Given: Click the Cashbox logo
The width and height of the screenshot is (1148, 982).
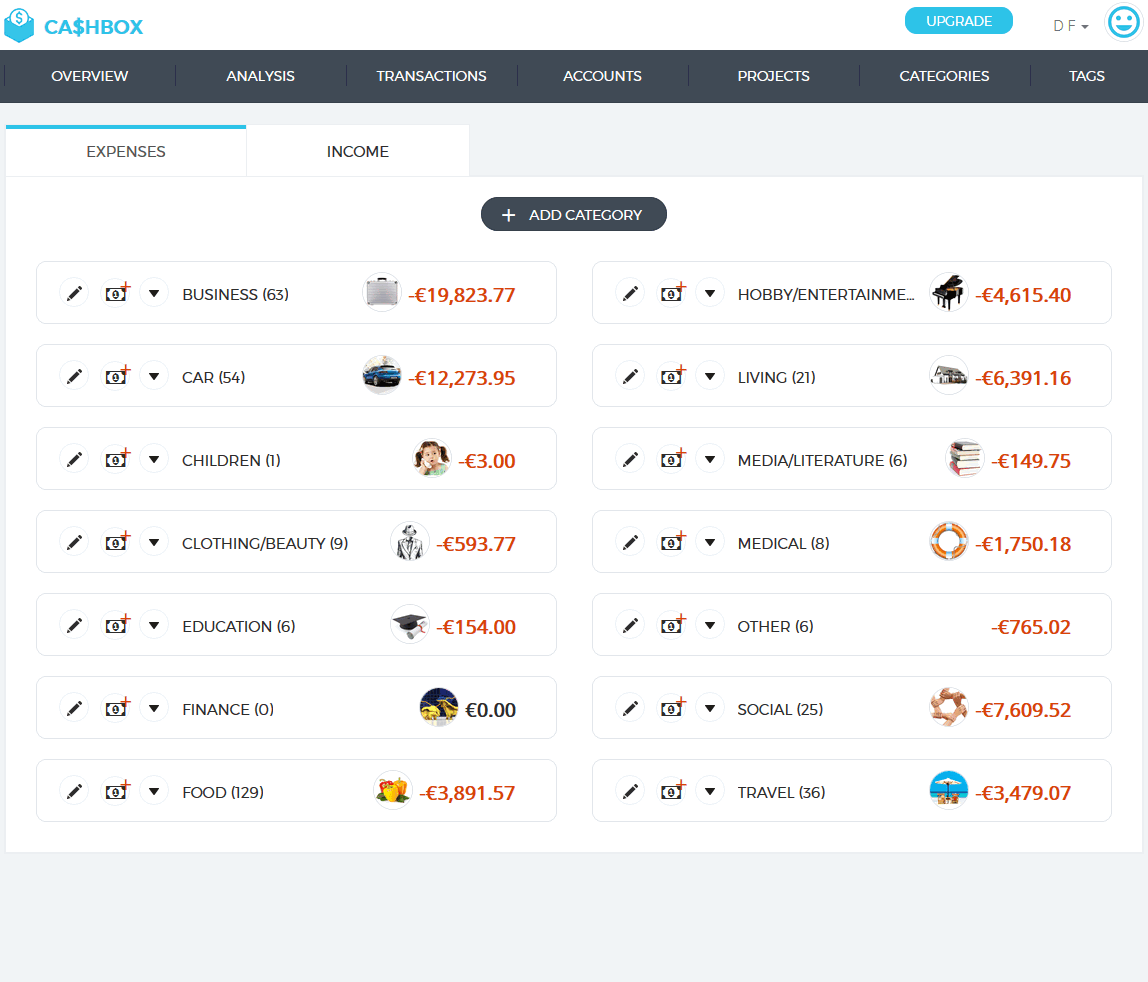Looking at the screenshot, I should coord(74,26).
